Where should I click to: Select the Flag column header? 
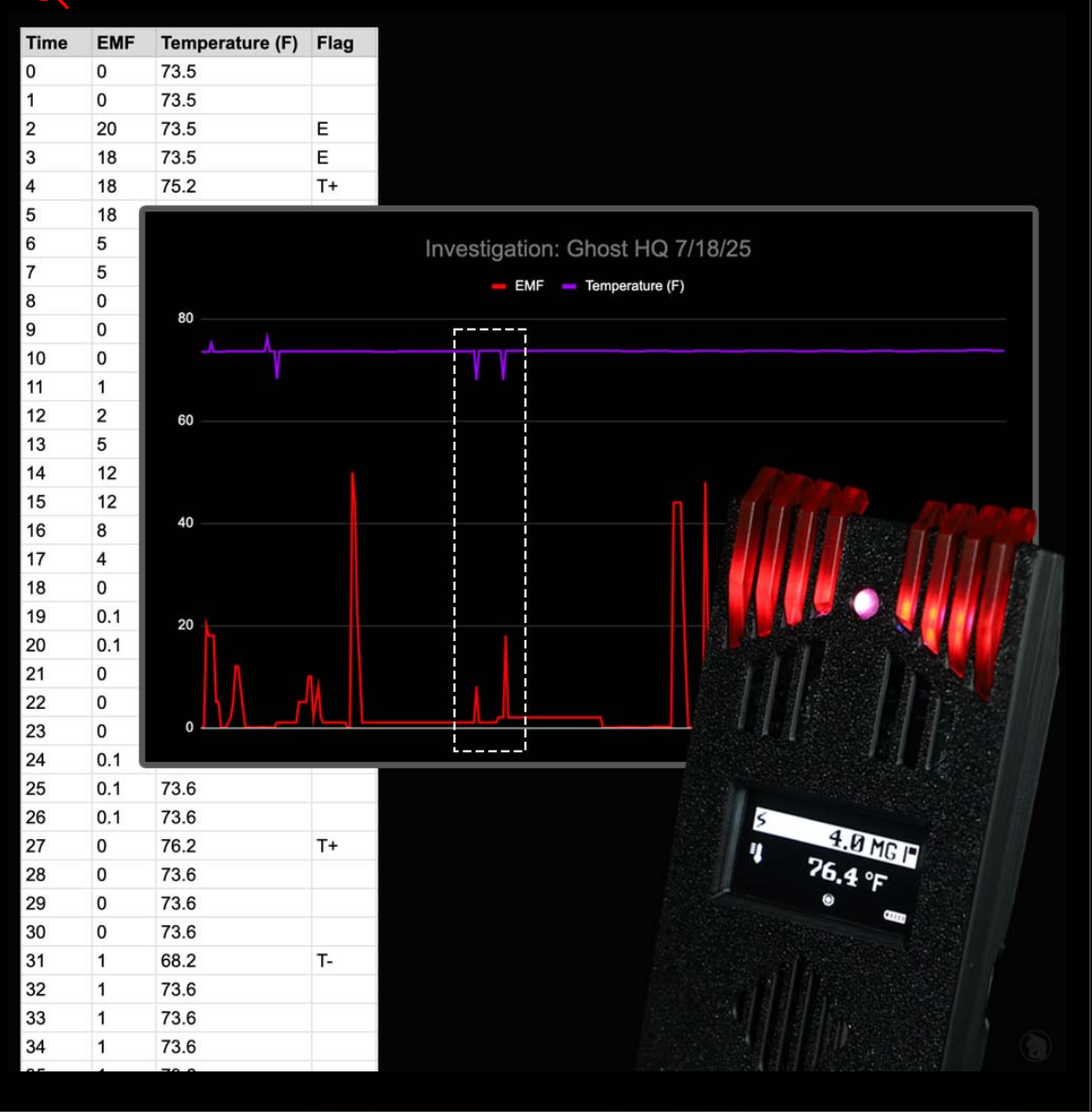(x=344, y=42)
